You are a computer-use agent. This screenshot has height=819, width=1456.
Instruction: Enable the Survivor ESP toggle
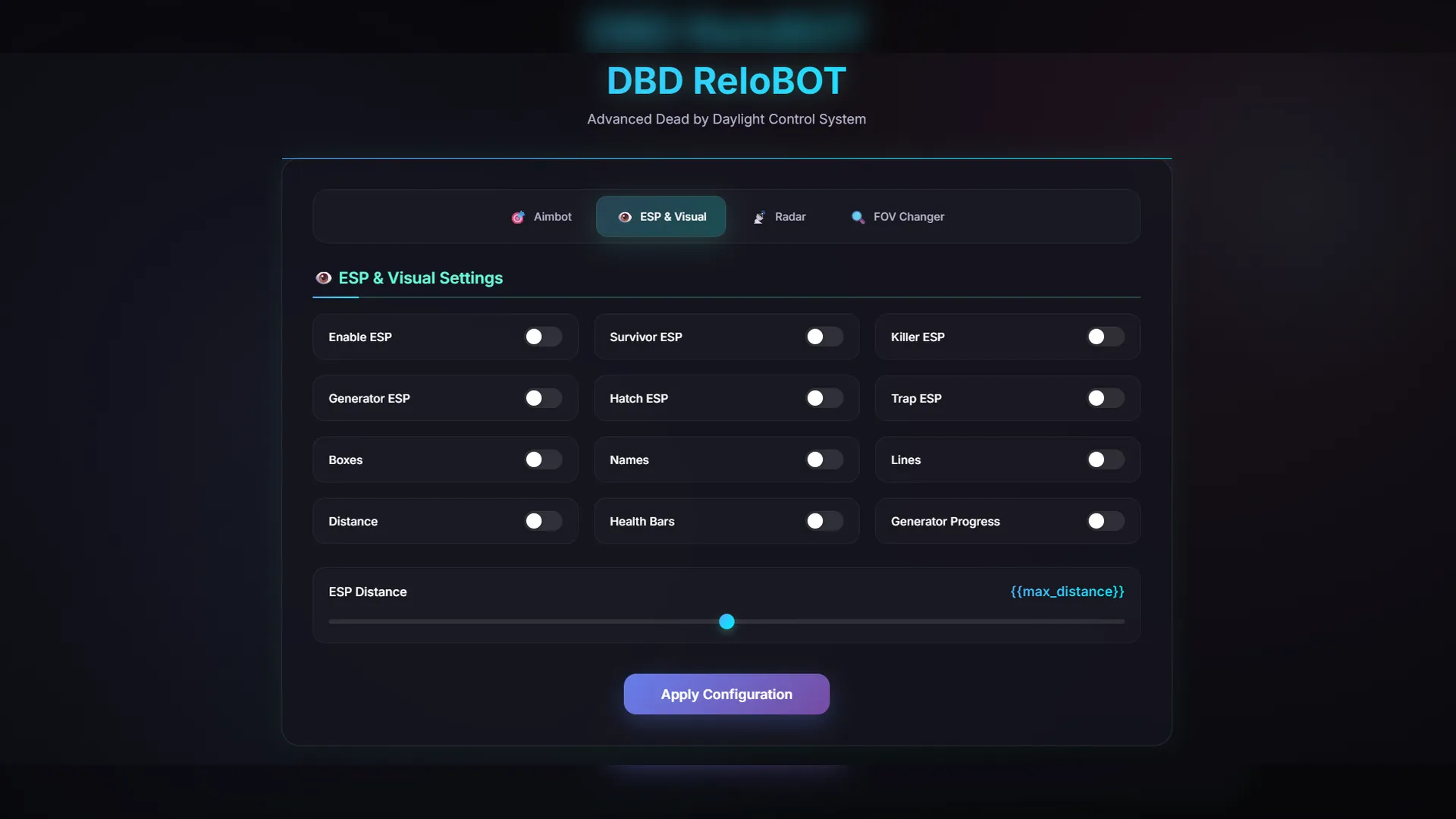click(x=824, y=337)
